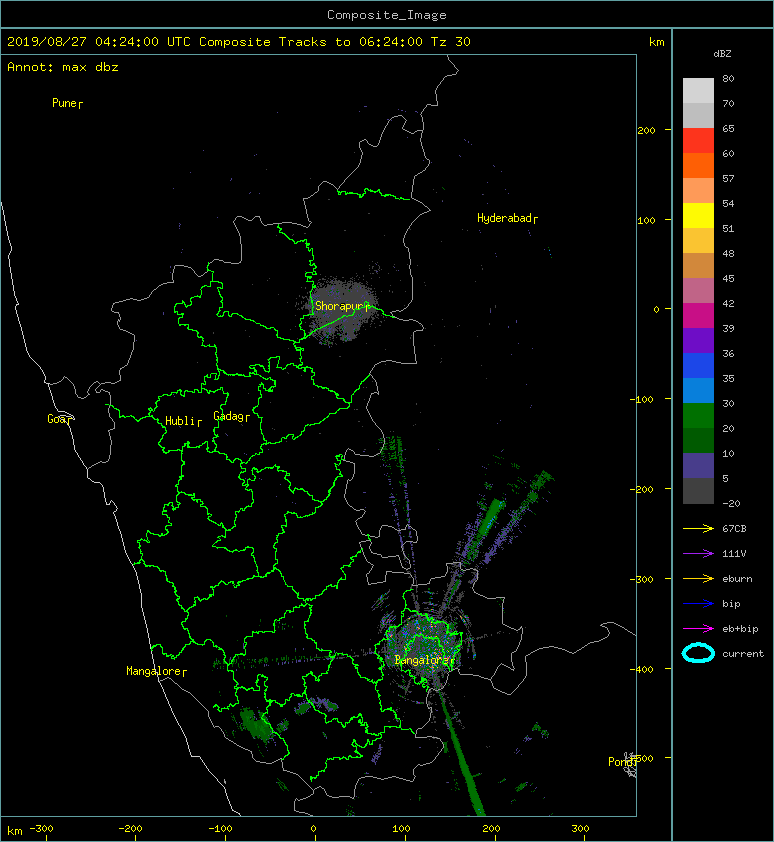Click the 0 tick on the horizontal axis
The width and height of the screenshot is (774, 842).
coord(314,828)
